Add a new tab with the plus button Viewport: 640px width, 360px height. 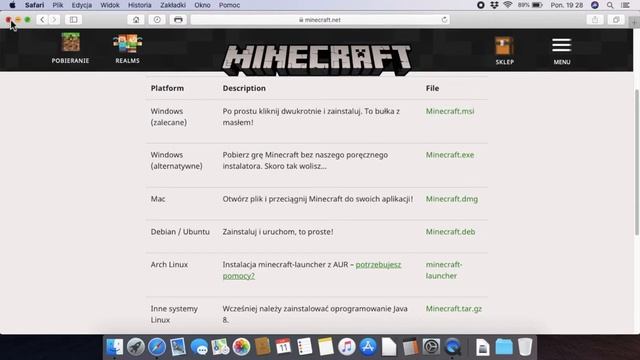[635, 22]
